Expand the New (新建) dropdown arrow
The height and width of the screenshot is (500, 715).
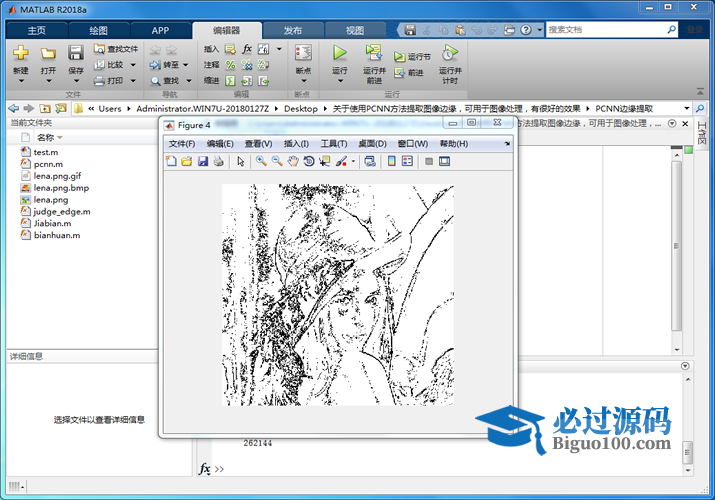pyautogui.click(x=21, y=81)
